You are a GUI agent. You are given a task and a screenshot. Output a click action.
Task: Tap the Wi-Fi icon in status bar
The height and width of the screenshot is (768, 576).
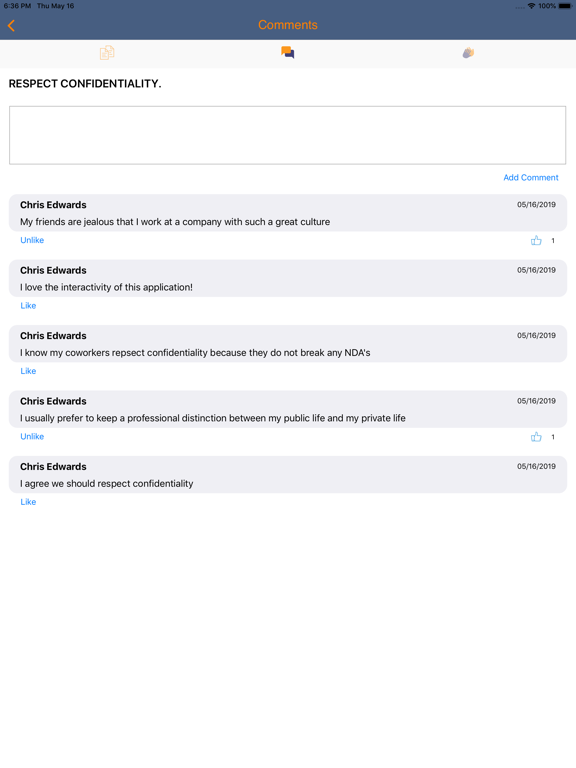coord(531,6)
